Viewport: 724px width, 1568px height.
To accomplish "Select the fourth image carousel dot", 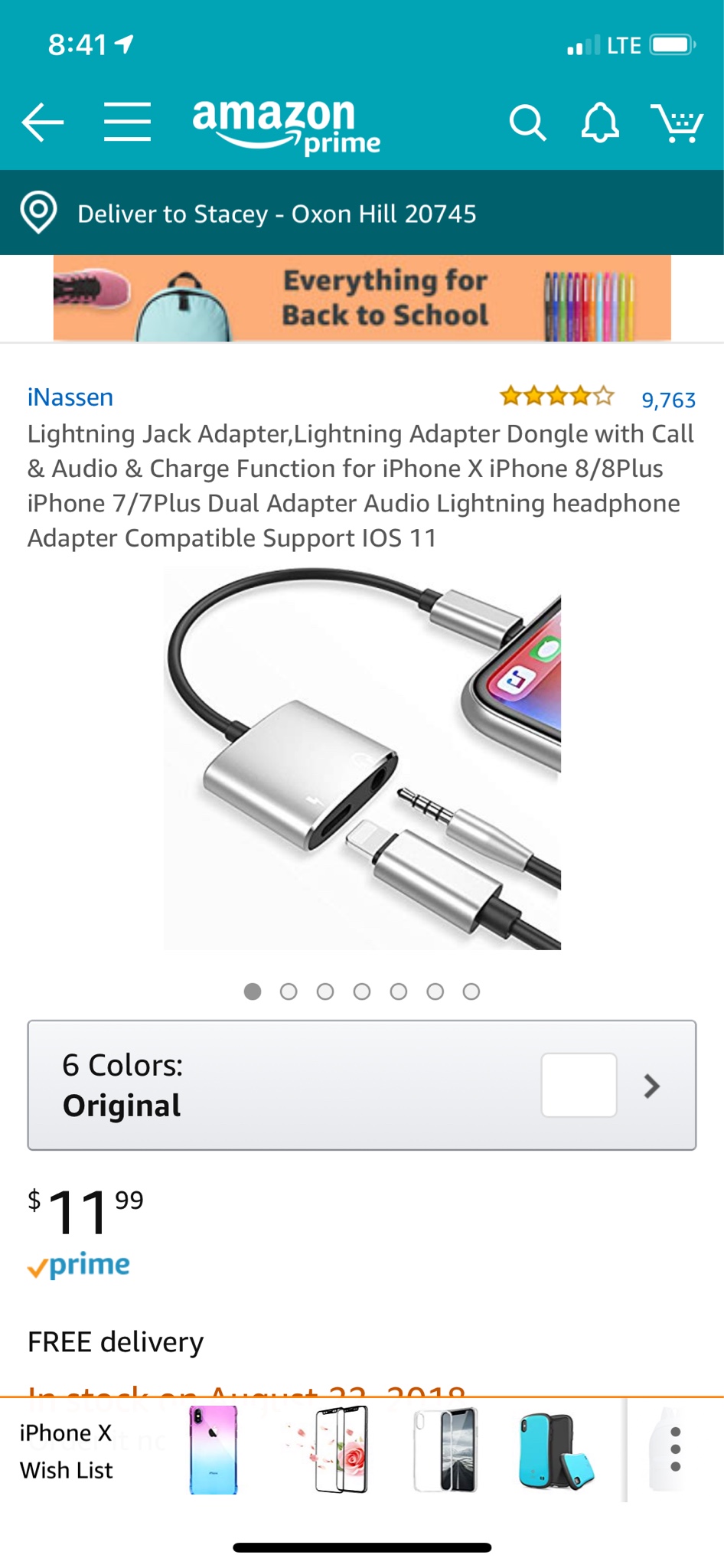I will (x=362, y=991).
